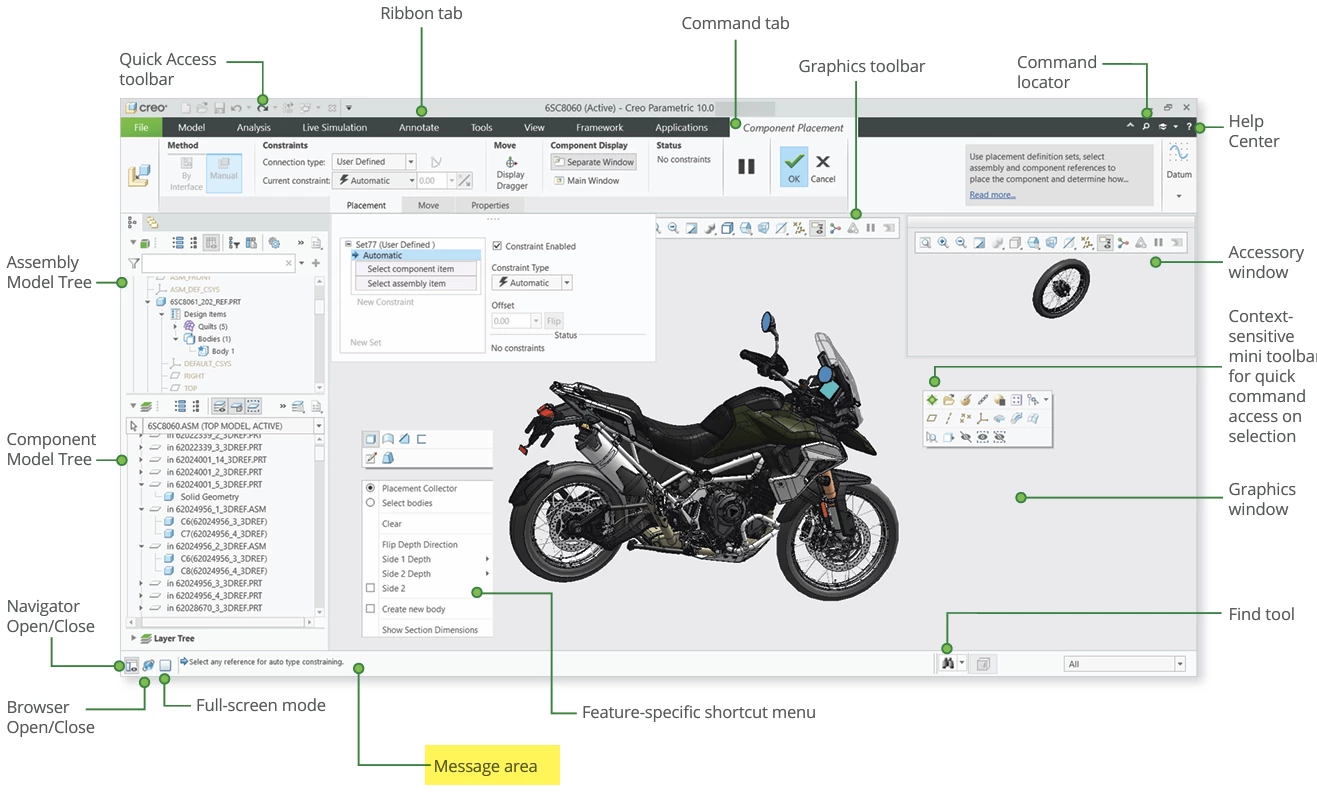
Task: Open the Properties tab below the ribbon
Action: point(490,205)
